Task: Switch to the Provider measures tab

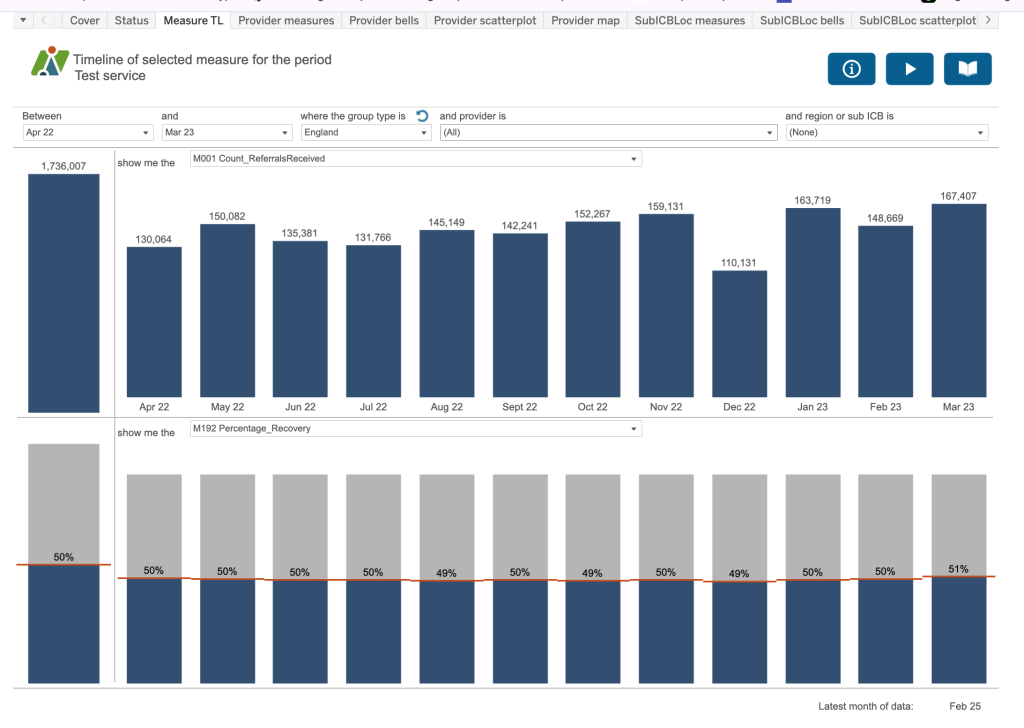Action: 285,20
